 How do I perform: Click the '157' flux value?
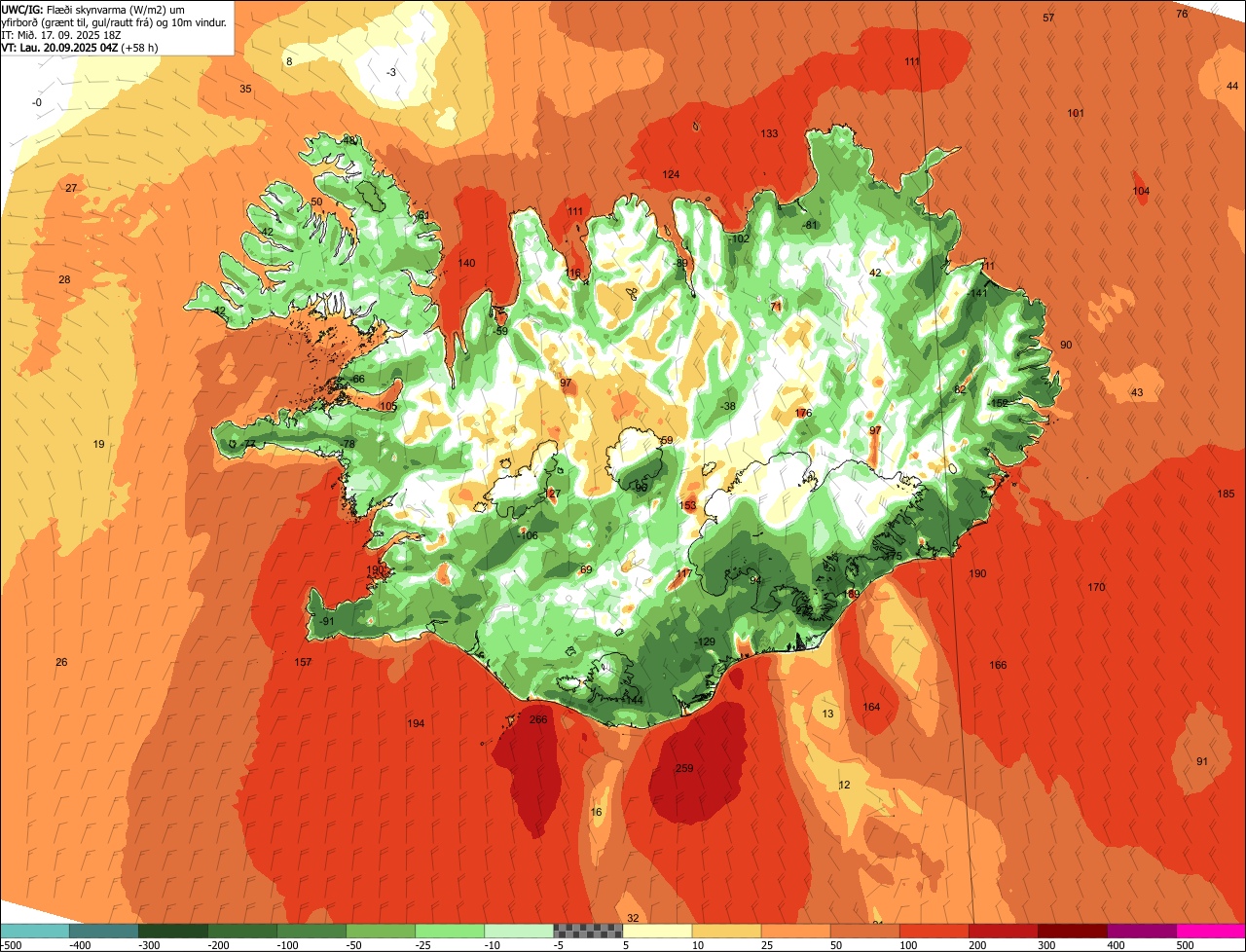pos(303,663)
